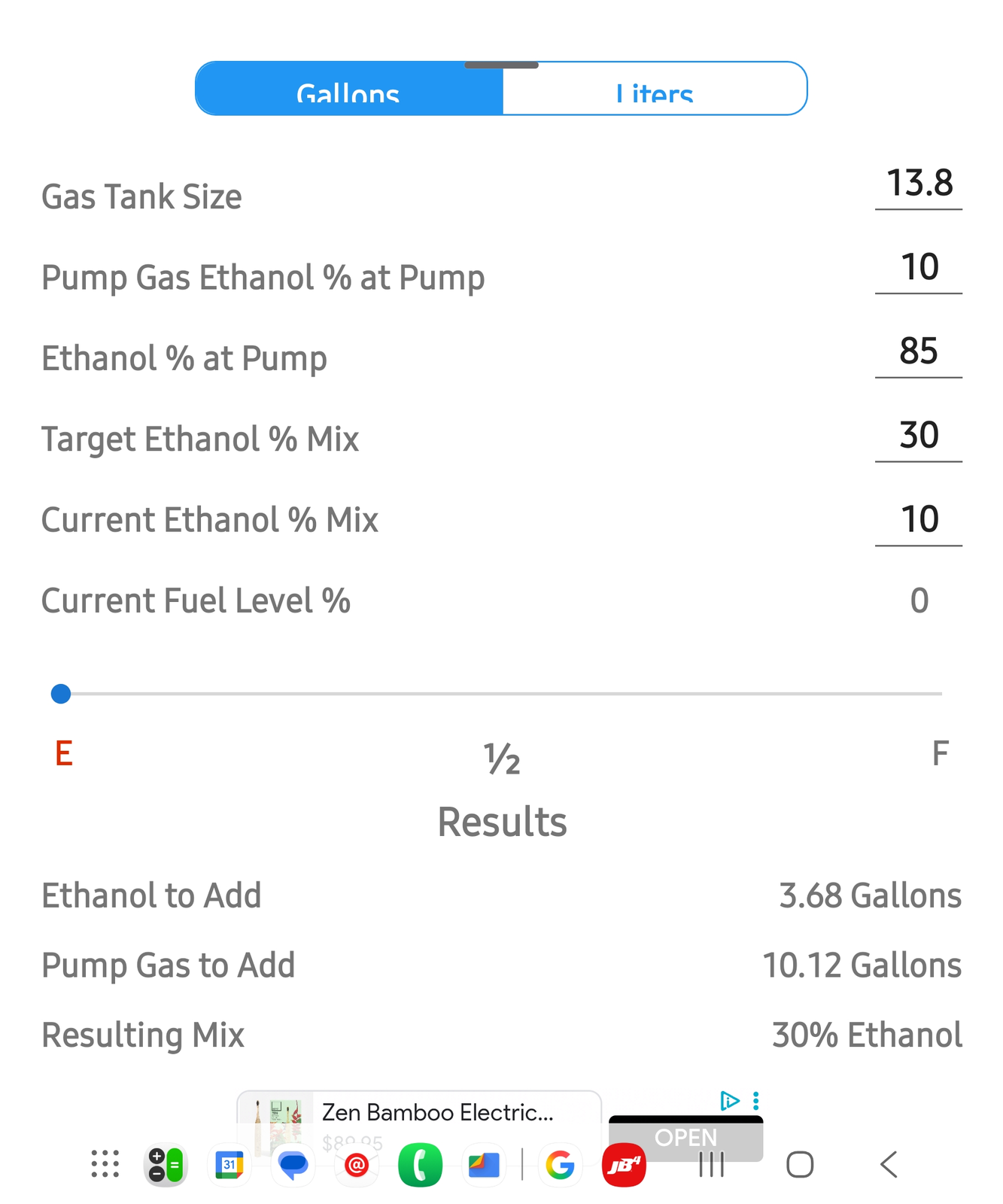Open the red email app icon
The width and height of the screenshot is (1003, 1204).
357,1166
